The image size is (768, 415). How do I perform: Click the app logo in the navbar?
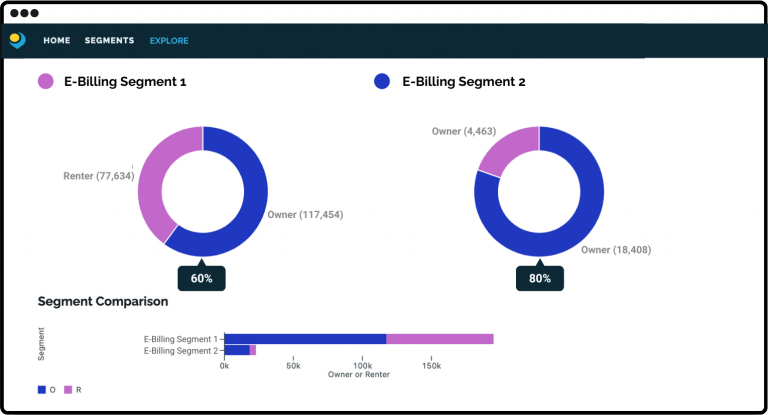pos(17,40)
